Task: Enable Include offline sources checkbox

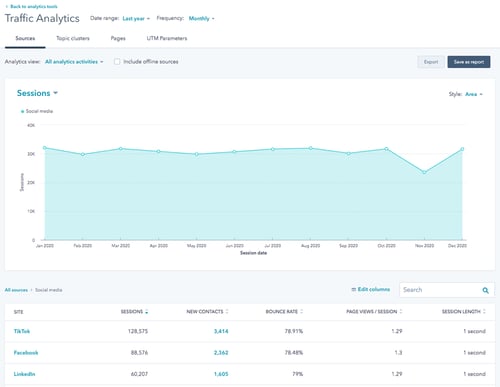Action: click(117, 62)
